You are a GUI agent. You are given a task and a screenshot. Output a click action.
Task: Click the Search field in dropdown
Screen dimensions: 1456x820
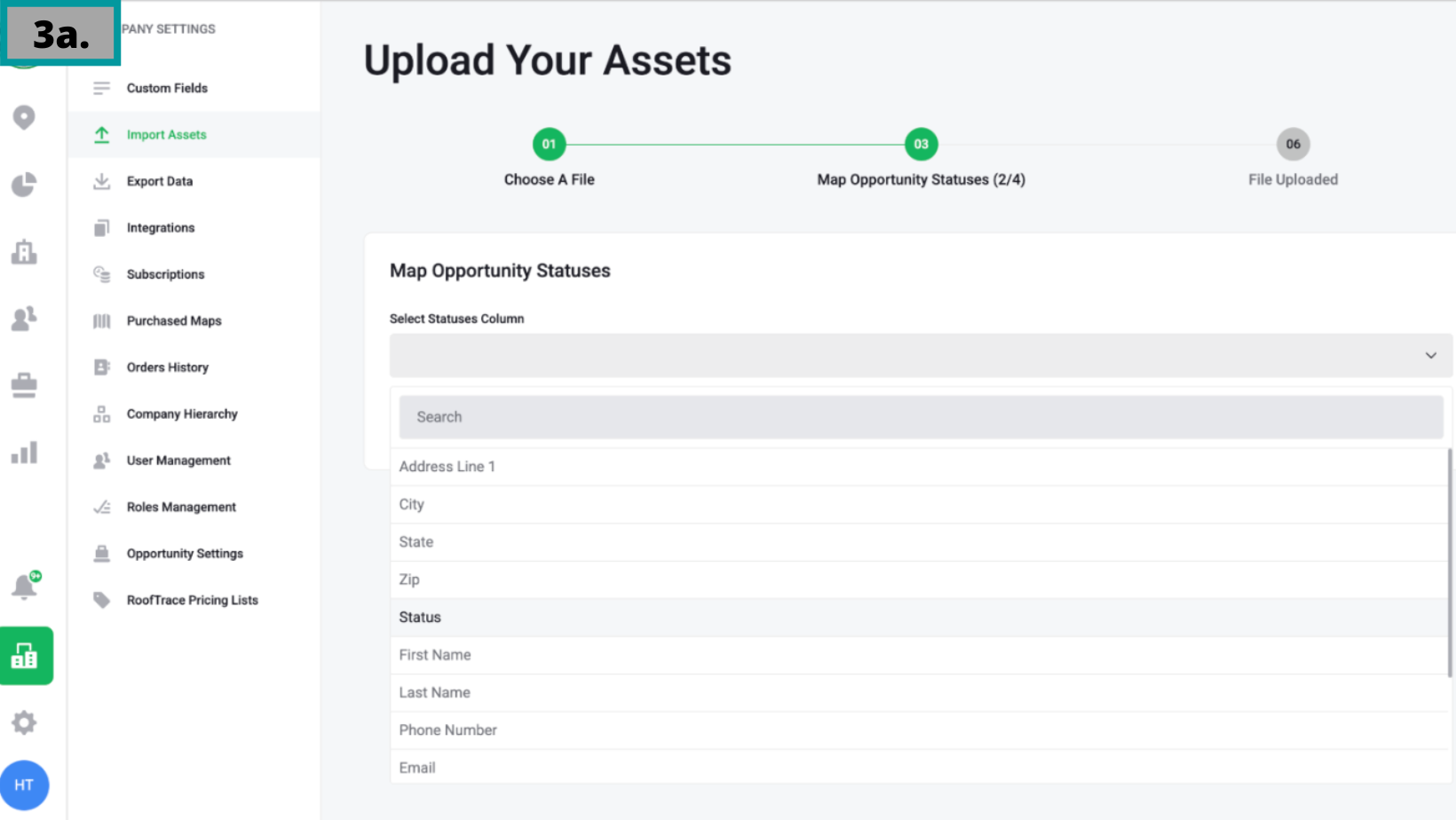(921, 417)
